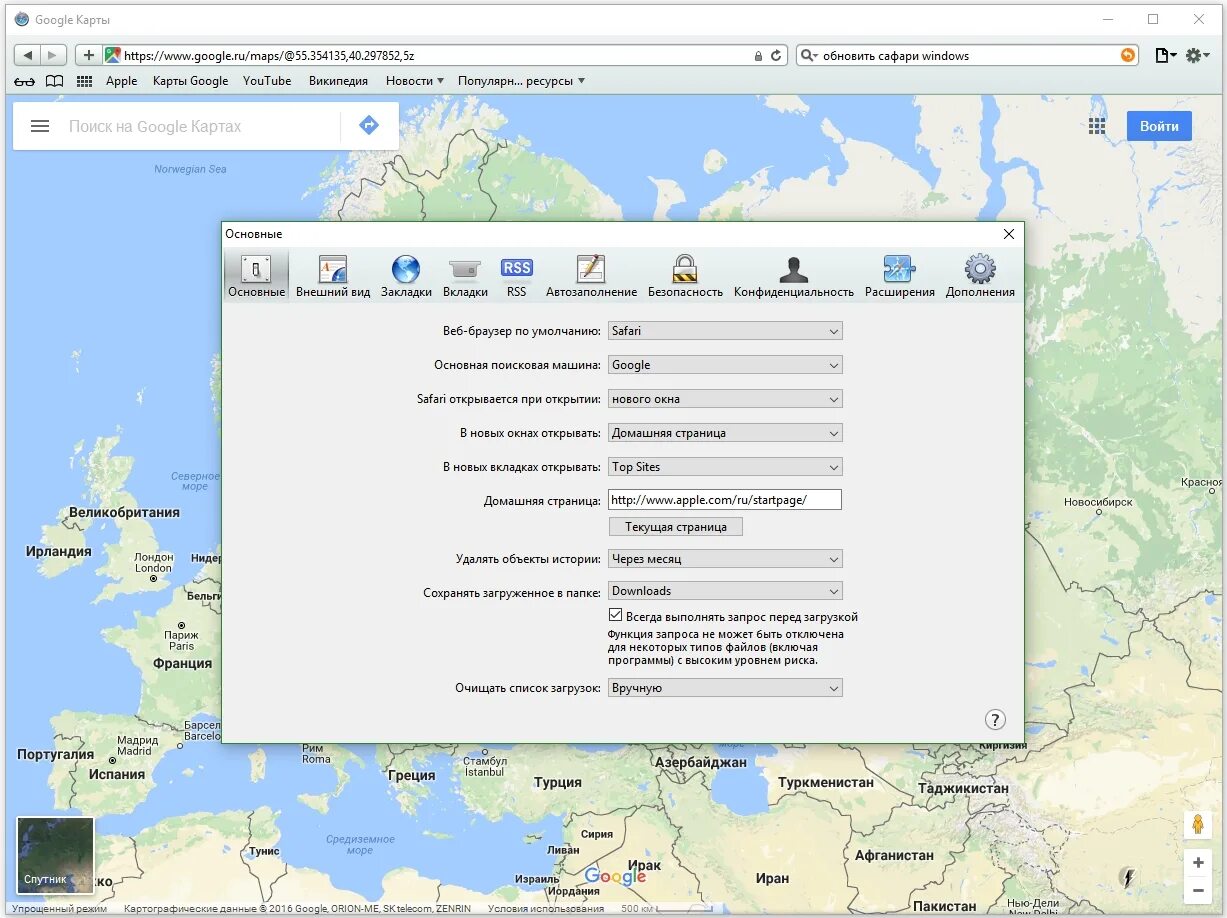
Task: Open the Autofill (Автозаполнение) preferences tab
Action: coord(591,275)
